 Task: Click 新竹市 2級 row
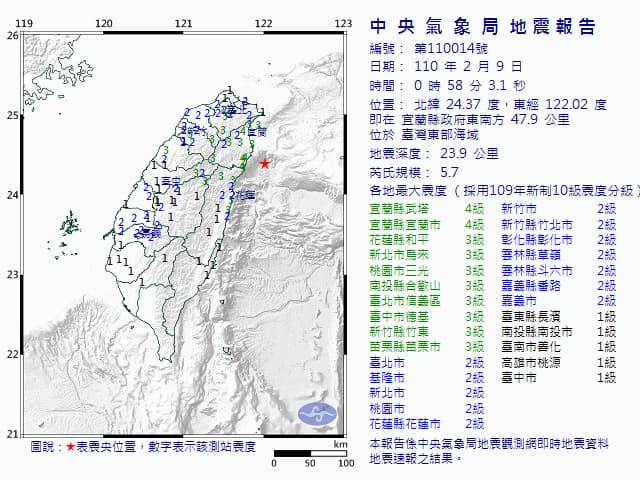click(559, 209)
